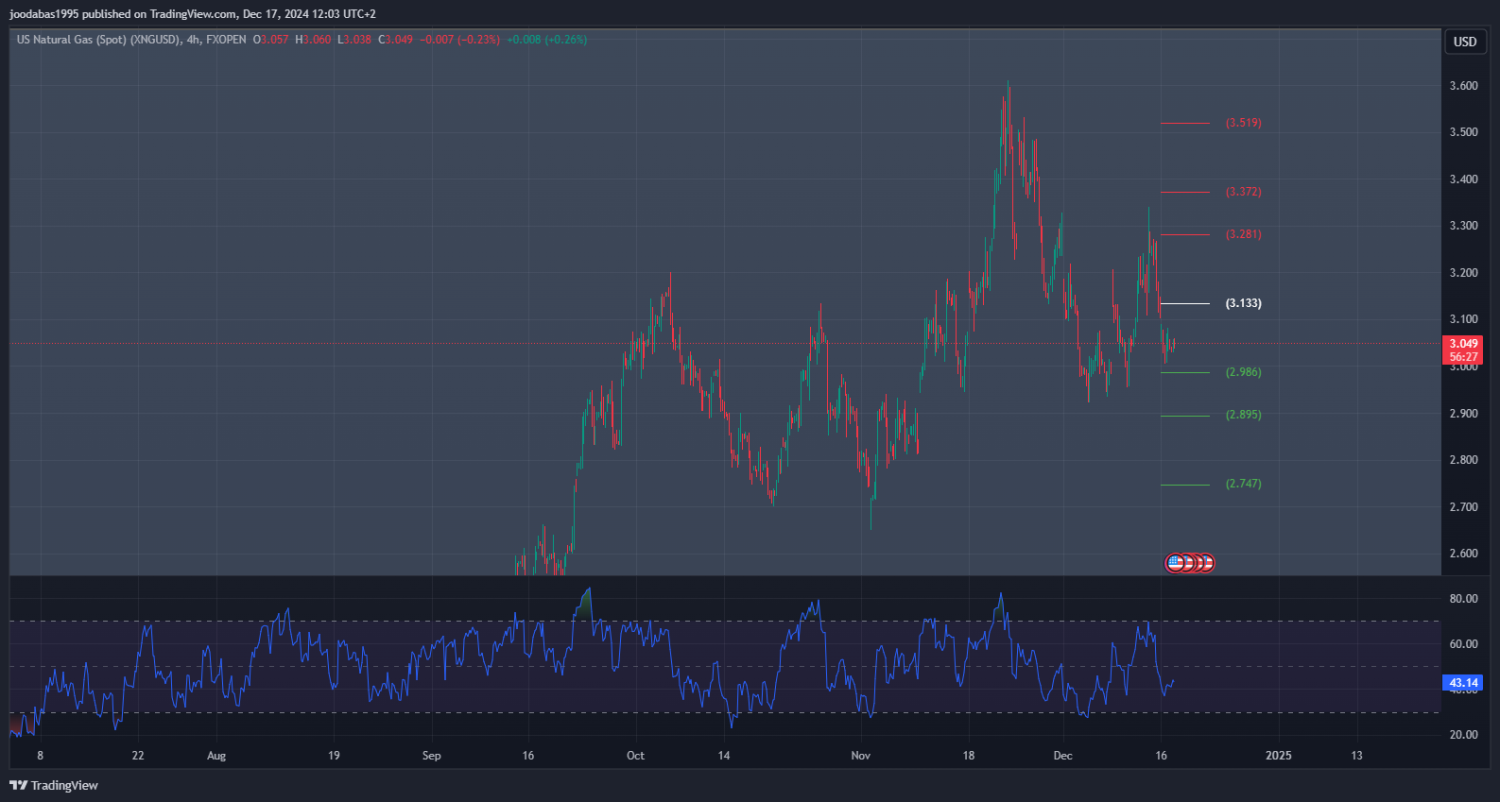Select the green 2.895 support level label
This screenshot has width=1500, height=802.
tap(1243, 415)
